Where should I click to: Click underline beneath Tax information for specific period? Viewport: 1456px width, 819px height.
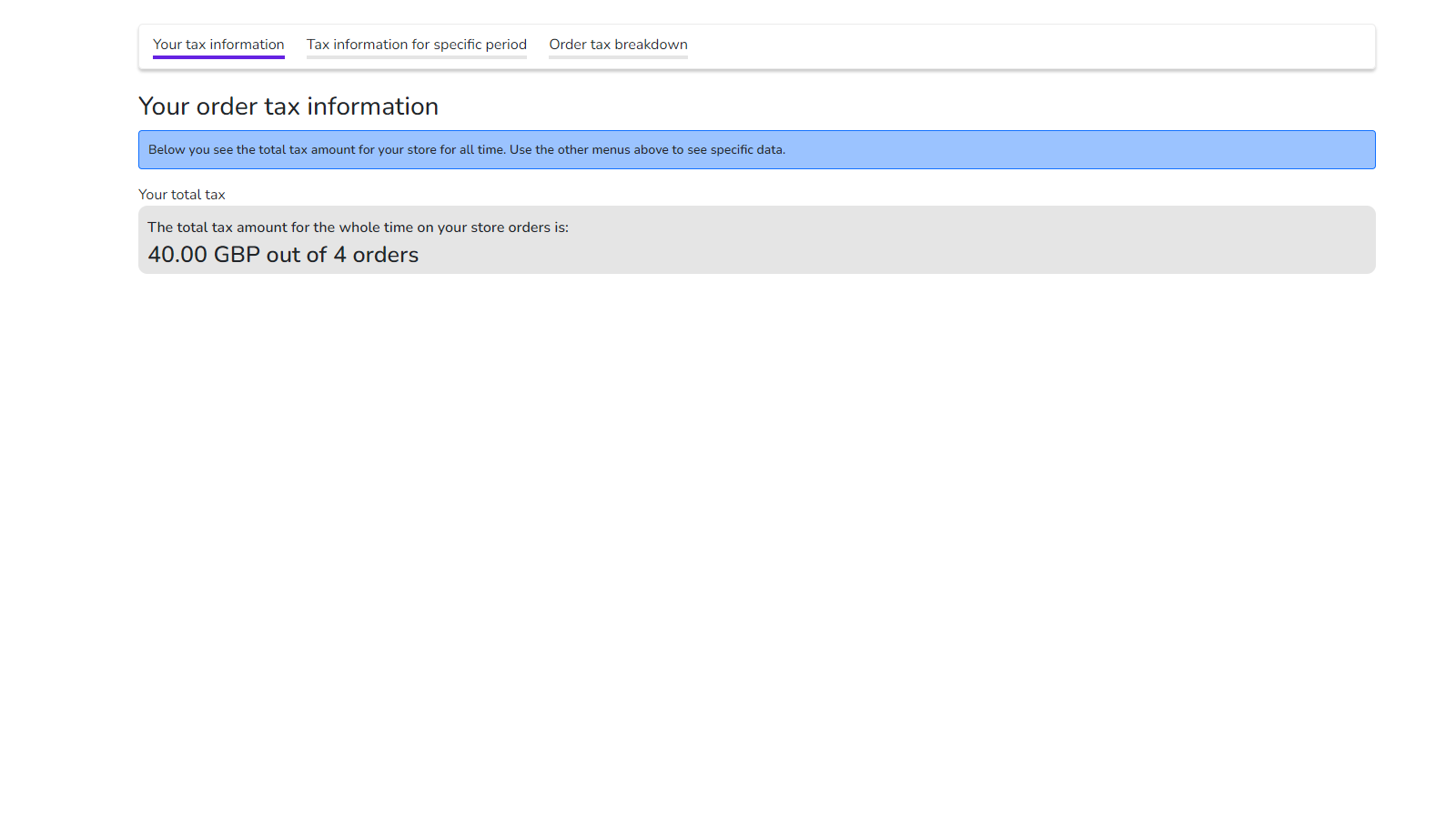coord(417,57)
